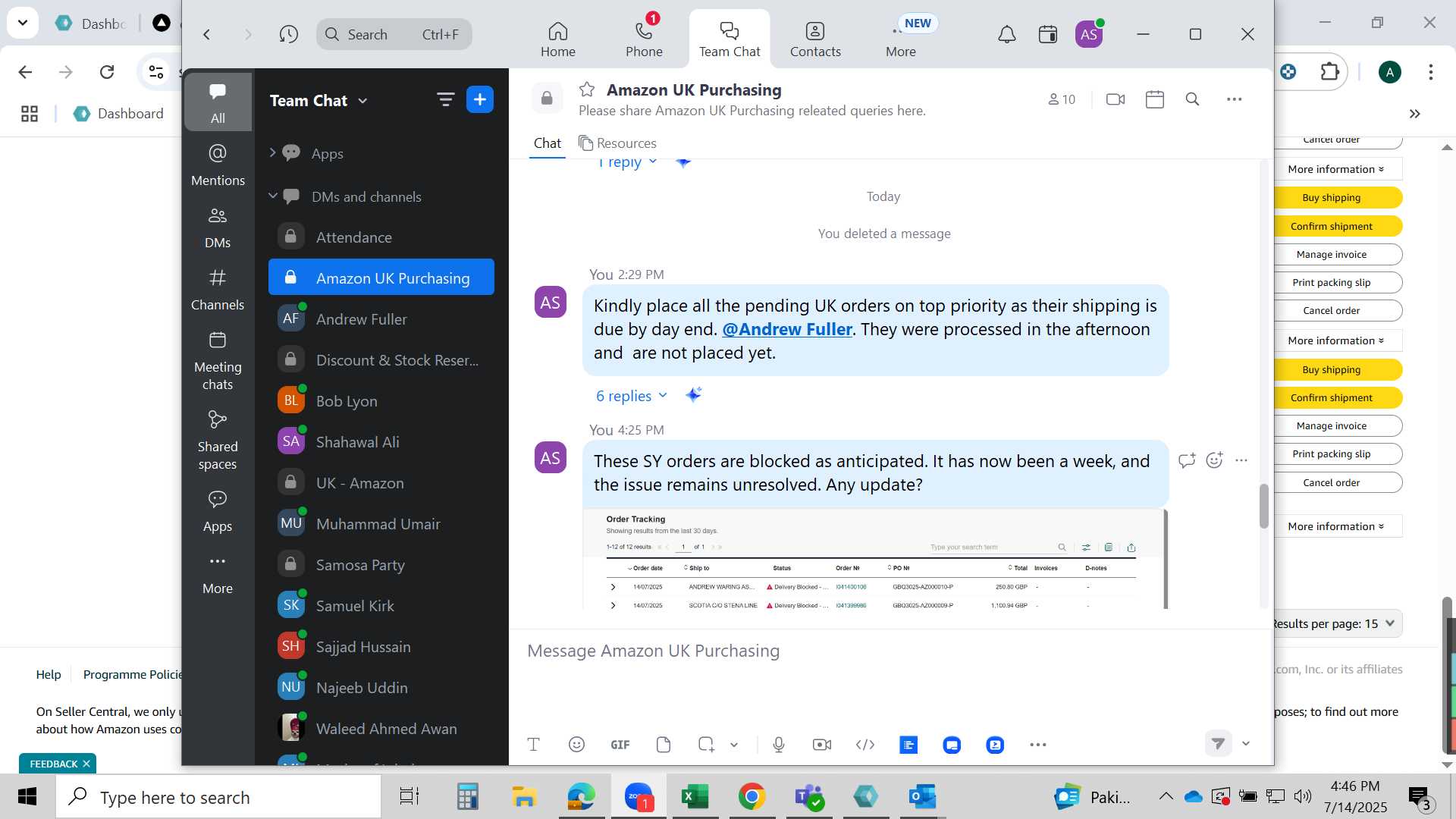
Task: Open Meeting chats in the sidebar
Action: [218, 360]
